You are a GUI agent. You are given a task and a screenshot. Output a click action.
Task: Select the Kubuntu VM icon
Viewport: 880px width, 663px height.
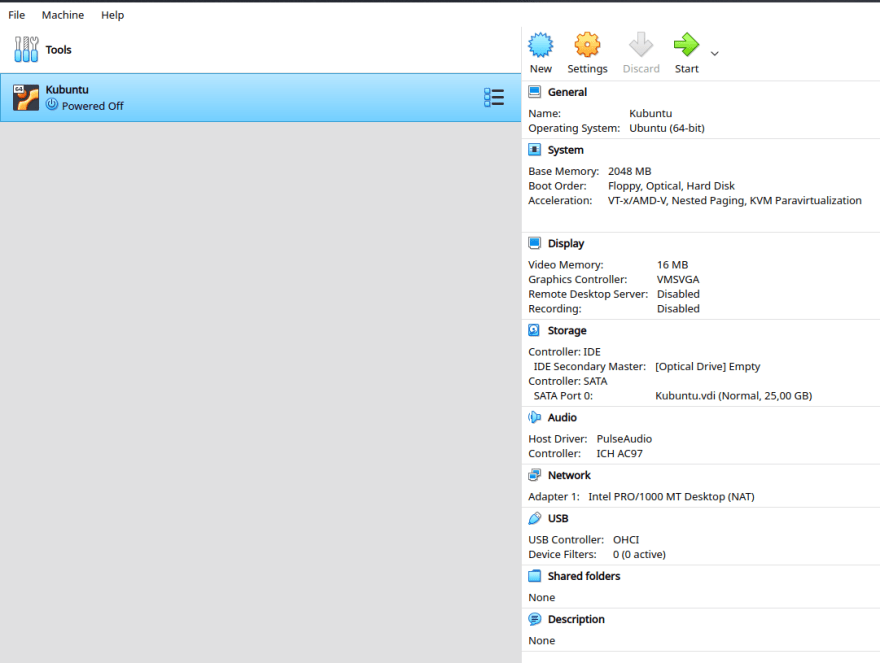coord(26,98)
